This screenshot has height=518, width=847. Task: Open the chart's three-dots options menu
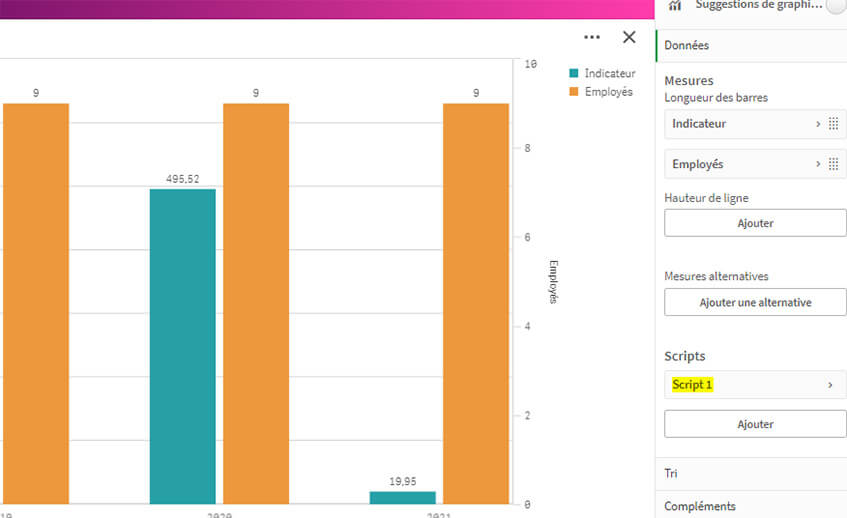pyautogui.click(x=591, y=37)
